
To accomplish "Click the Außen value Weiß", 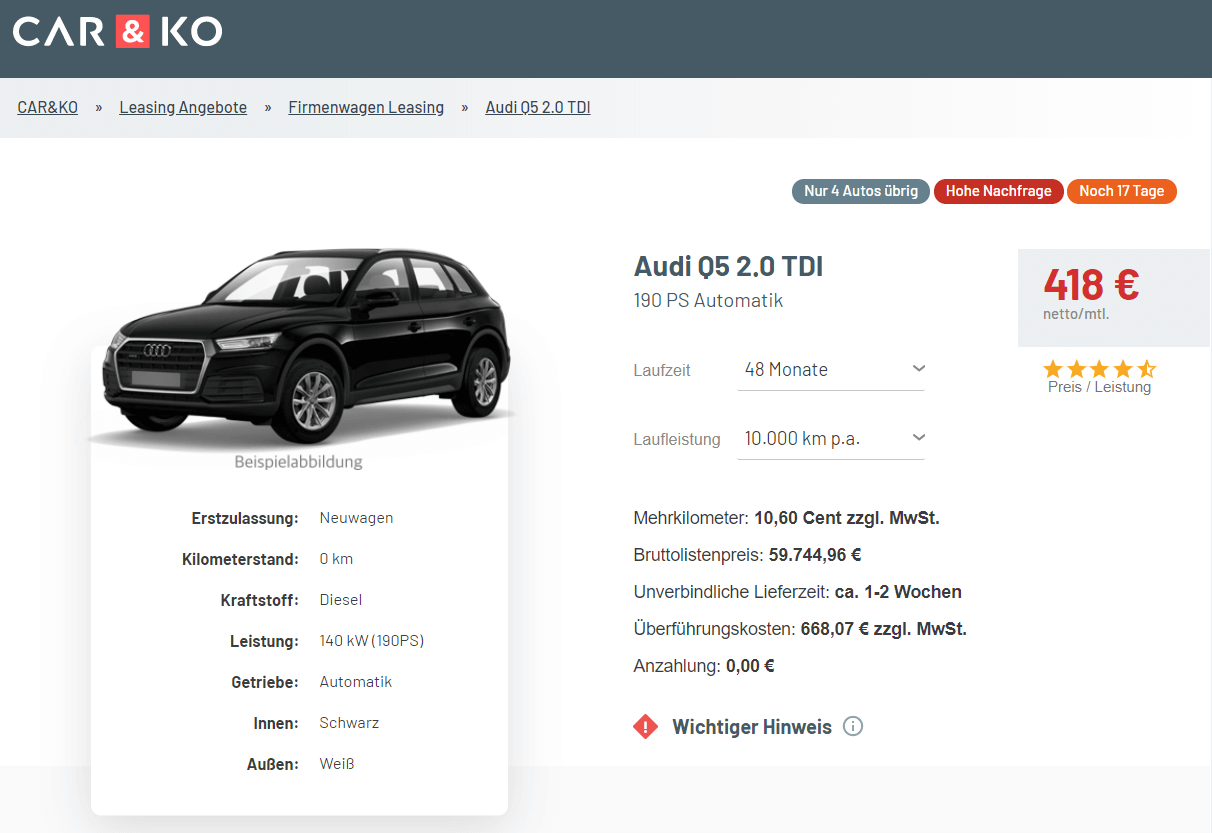I will (337, 764).
